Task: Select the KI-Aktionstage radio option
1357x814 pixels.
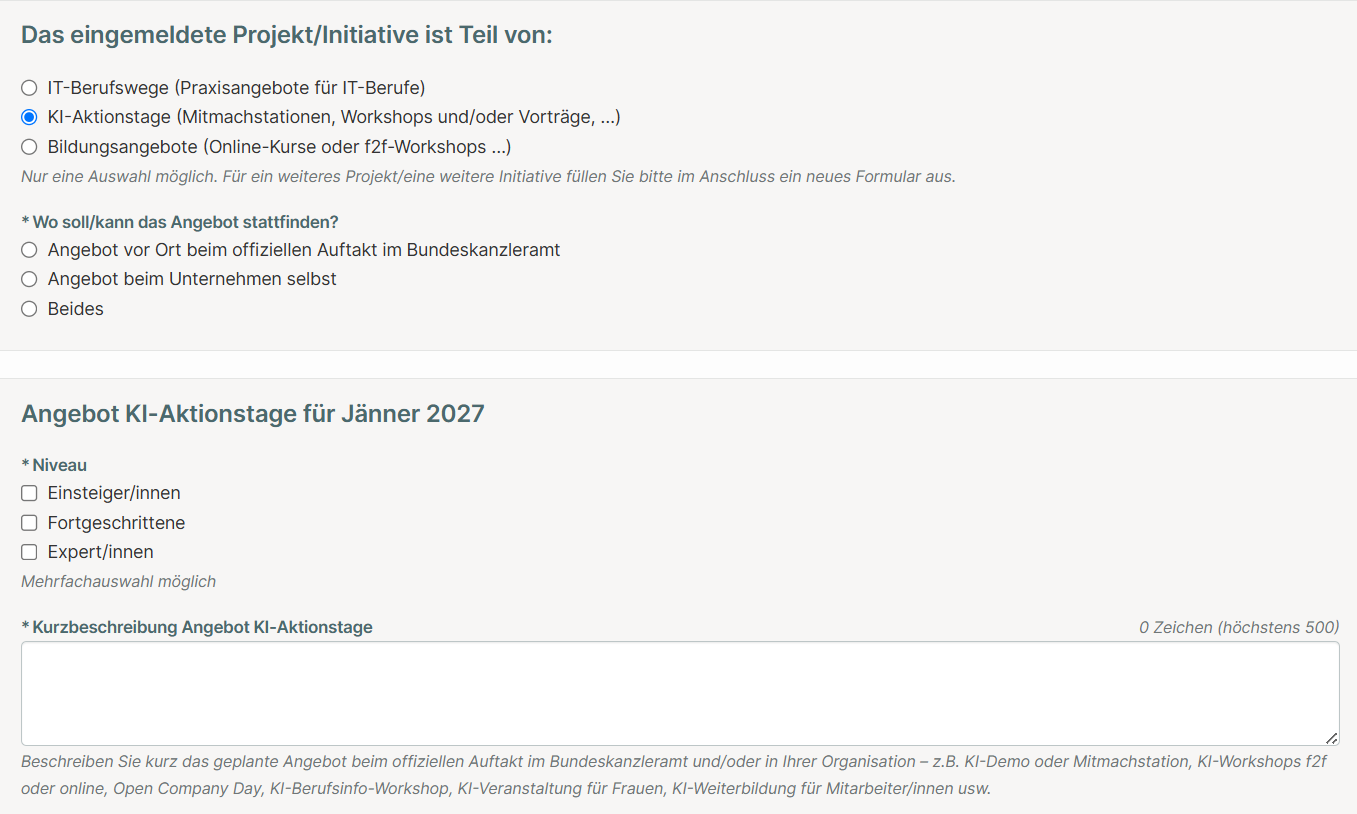Action: (x=29, y=118)
